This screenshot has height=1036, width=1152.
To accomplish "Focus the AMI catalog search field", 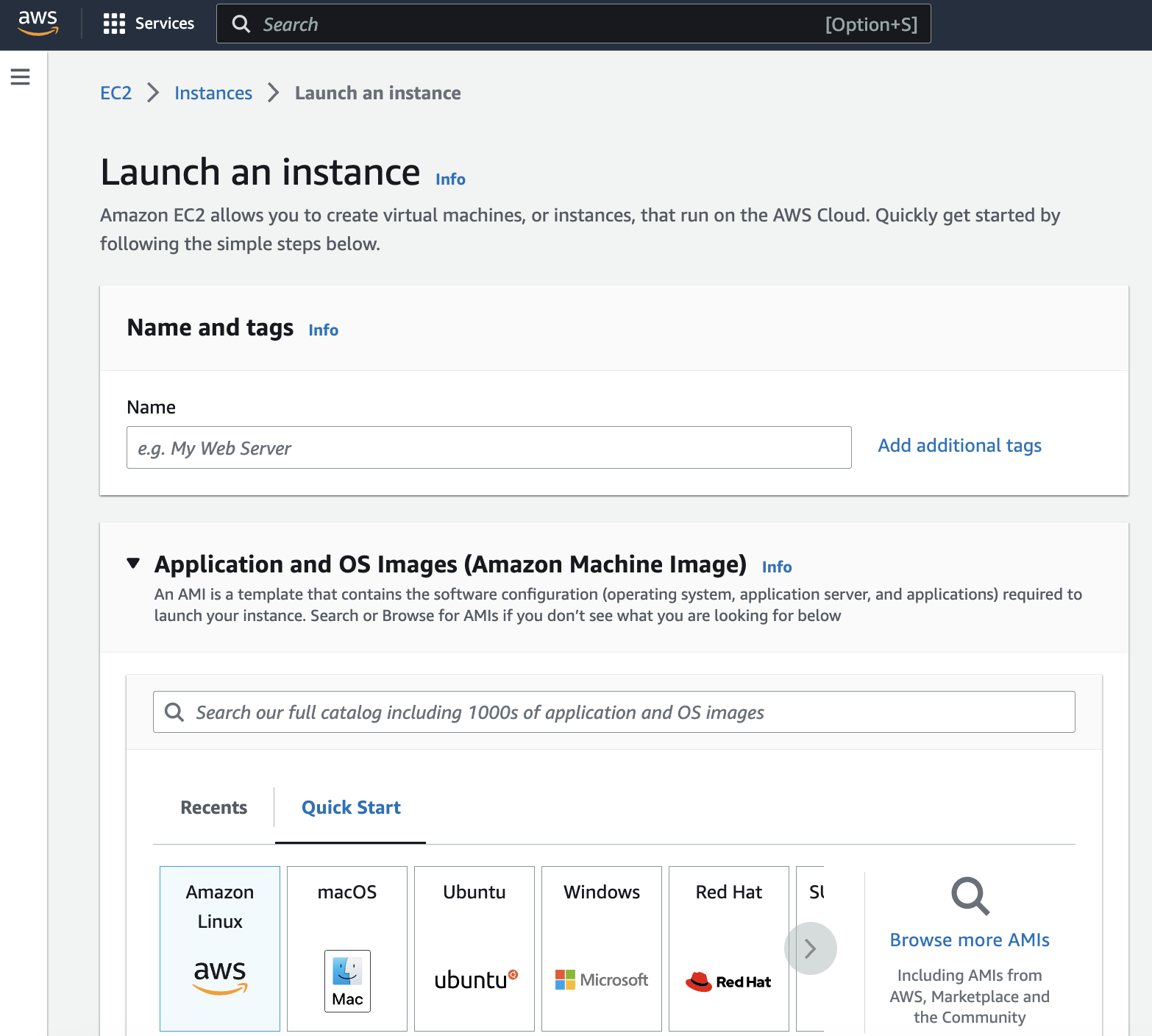I will pos(614,712).
